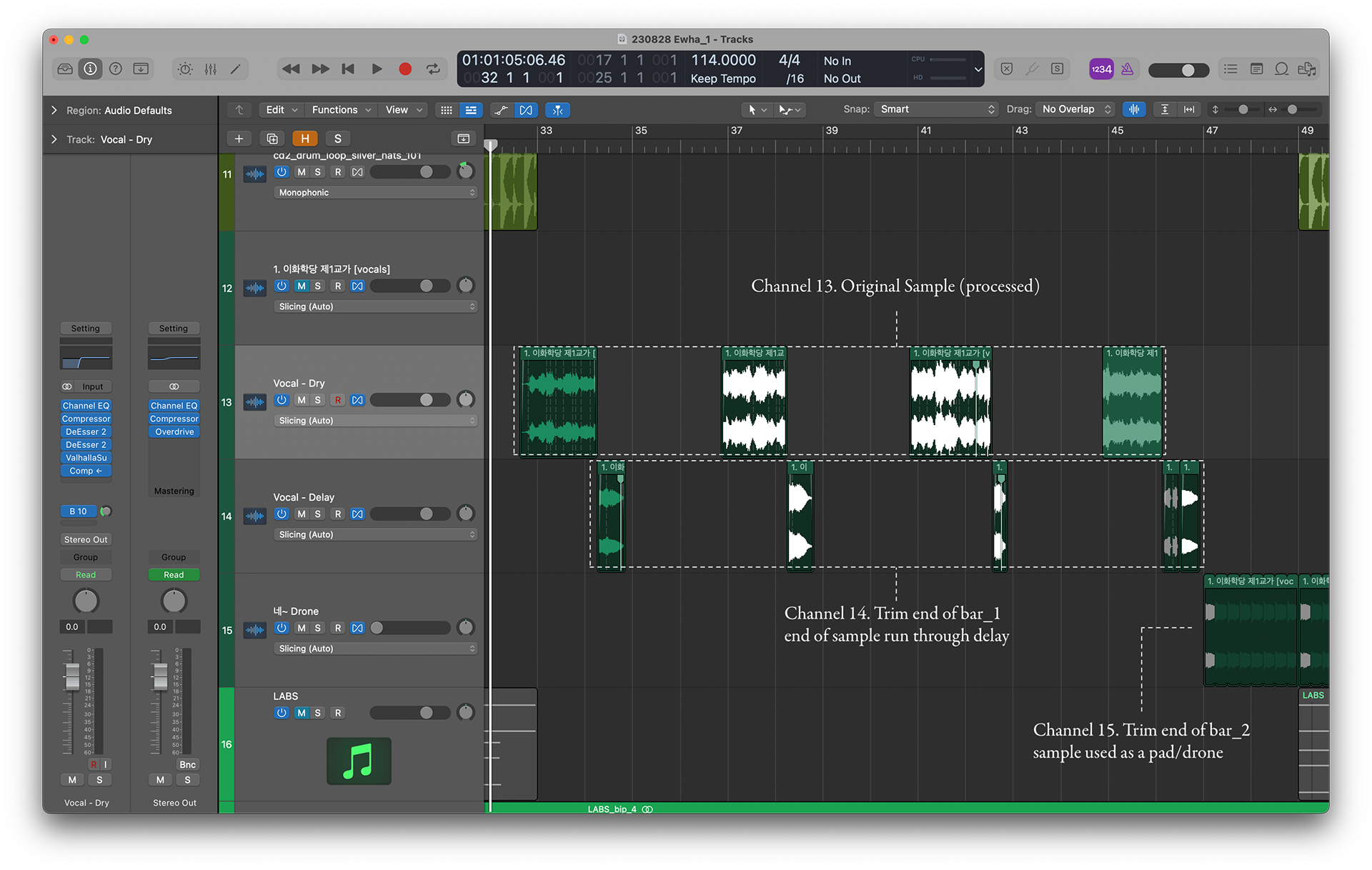Toggle power on Vocal - Dry track
The image size is (1372, 870).
282,400
